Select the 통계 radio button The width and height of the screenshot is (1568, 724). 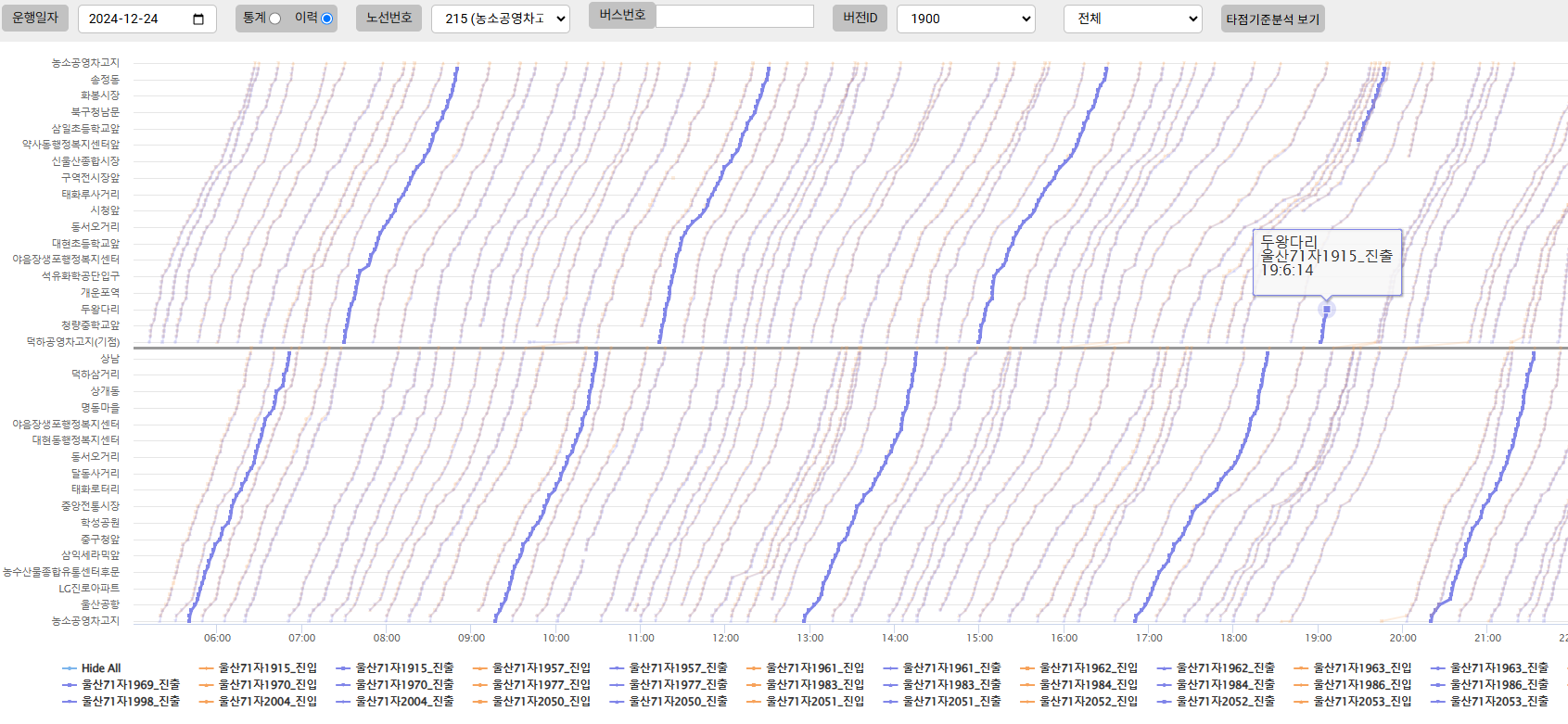click(x=274, y=19)
